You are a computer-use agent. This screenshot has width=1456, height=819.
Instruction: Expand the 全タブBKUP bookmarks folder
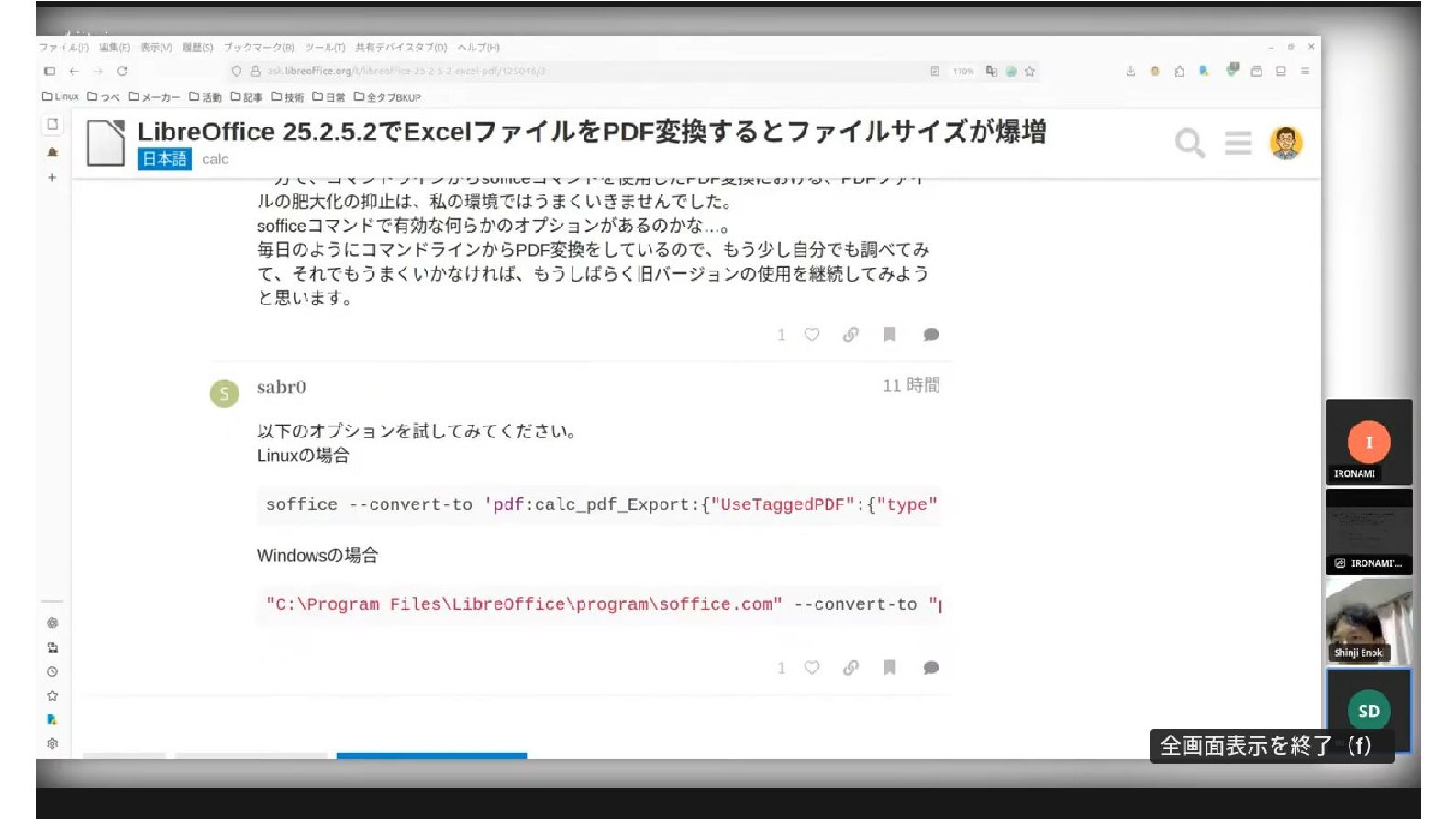click(387, 96)
